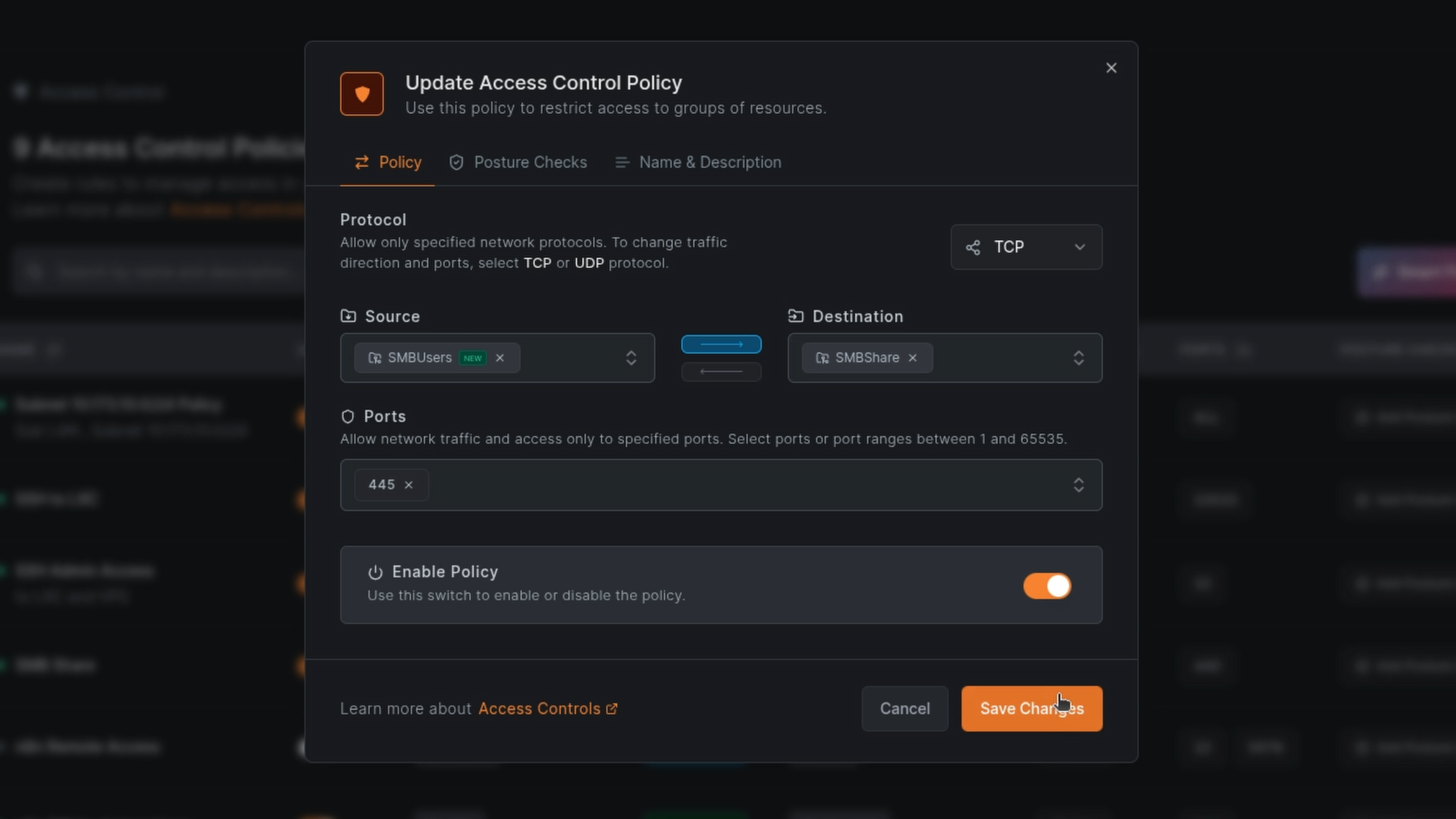
Task: Select the source-to-destination direction arrow
Action: click(721, 344)
